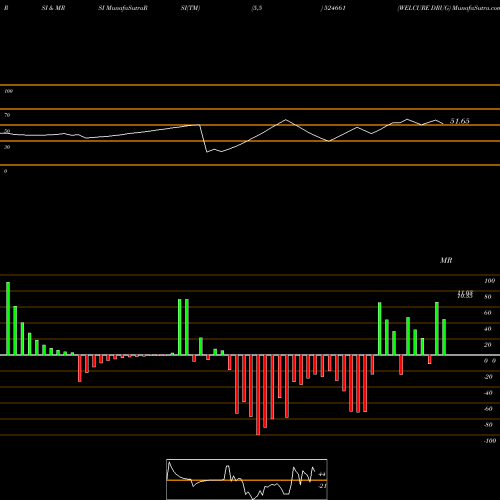Image resolution: width=500 pixels, height=500 pixels.
Task: Click the 'SI & MR' header text
Action: [x=53, y=8]
